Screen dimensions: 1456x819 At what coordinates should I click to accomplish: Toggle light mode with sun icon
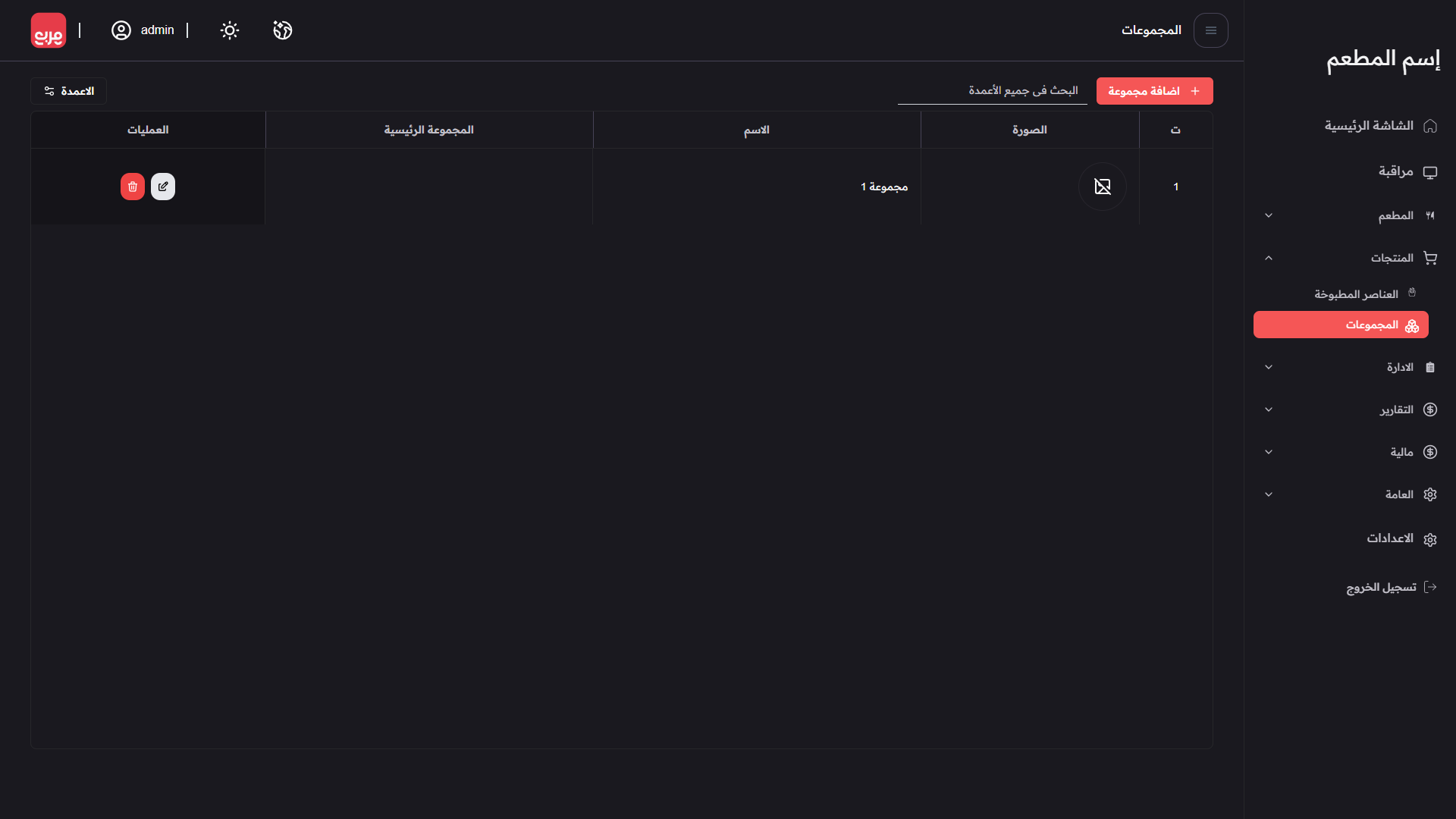[230, 30]
